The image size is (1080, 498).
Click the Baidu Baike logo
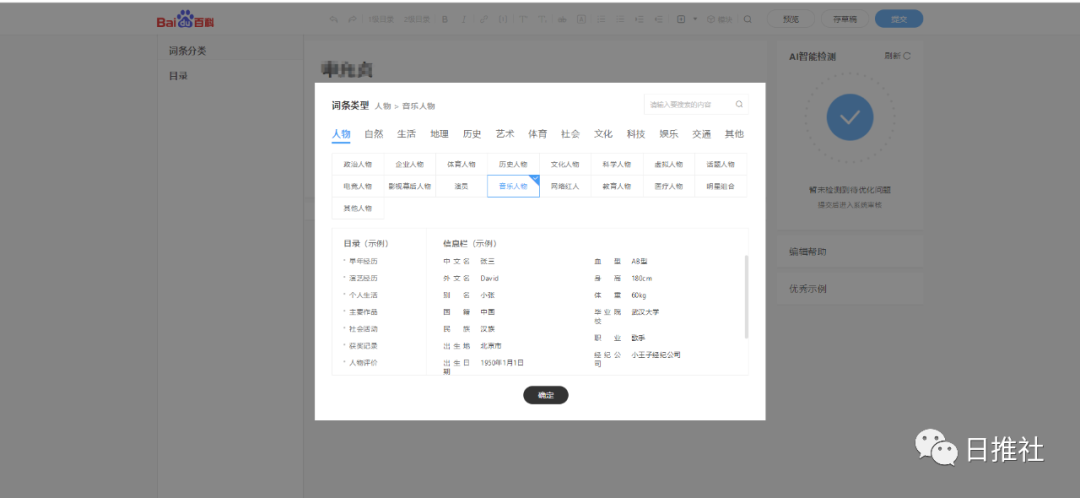pos(185,20)
